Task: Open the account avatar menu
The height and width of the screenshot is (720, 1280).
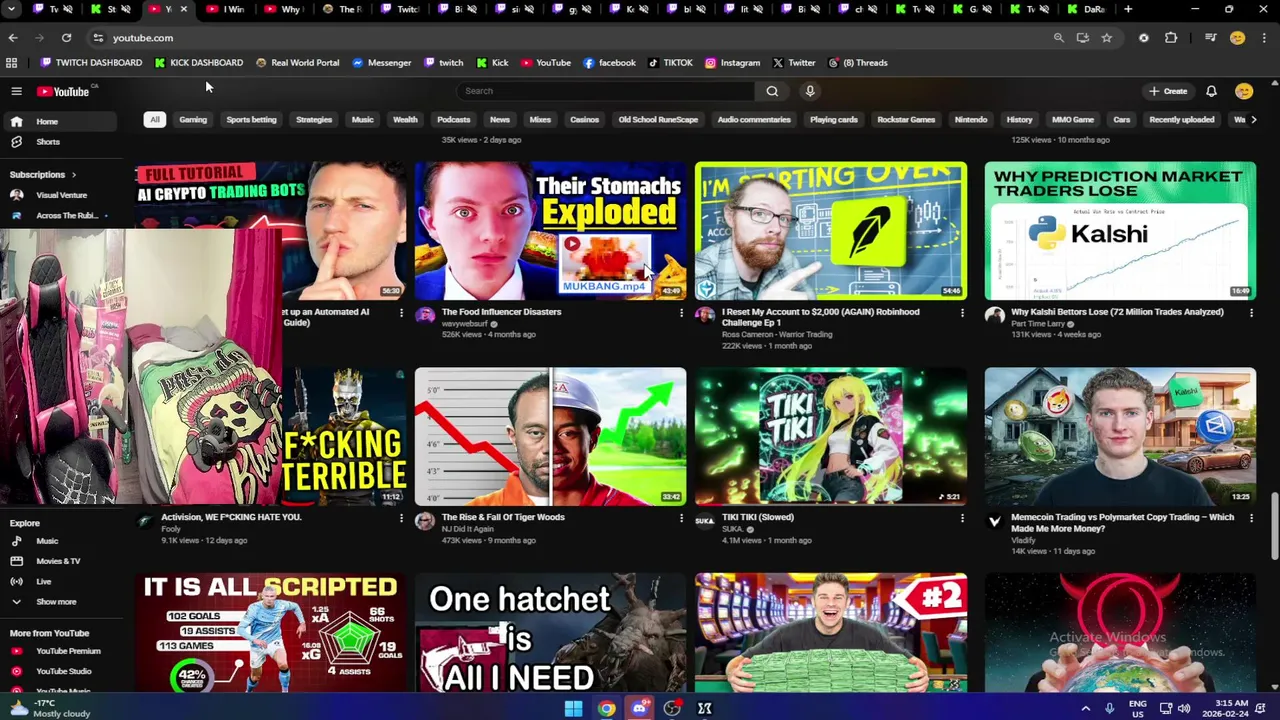Action: click(1244, 91)
